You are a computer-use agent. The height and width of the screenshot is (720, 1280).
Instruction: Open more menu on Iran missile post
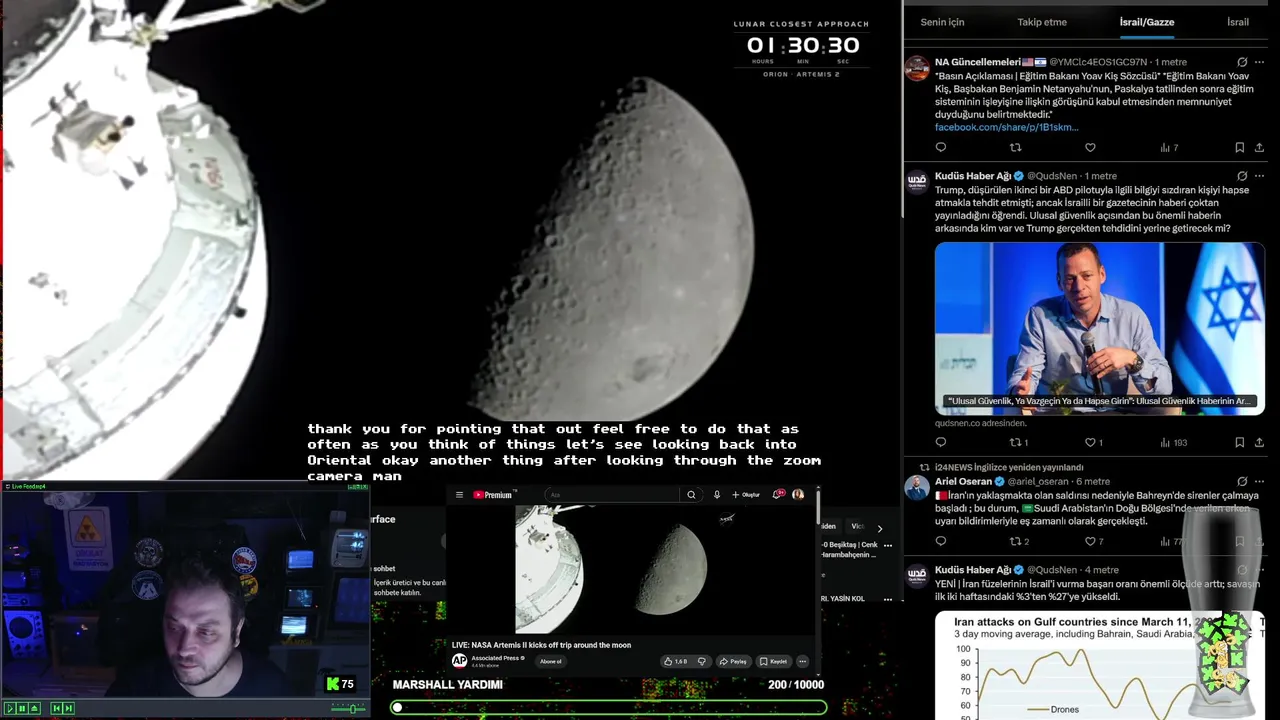pos(1259,570)
